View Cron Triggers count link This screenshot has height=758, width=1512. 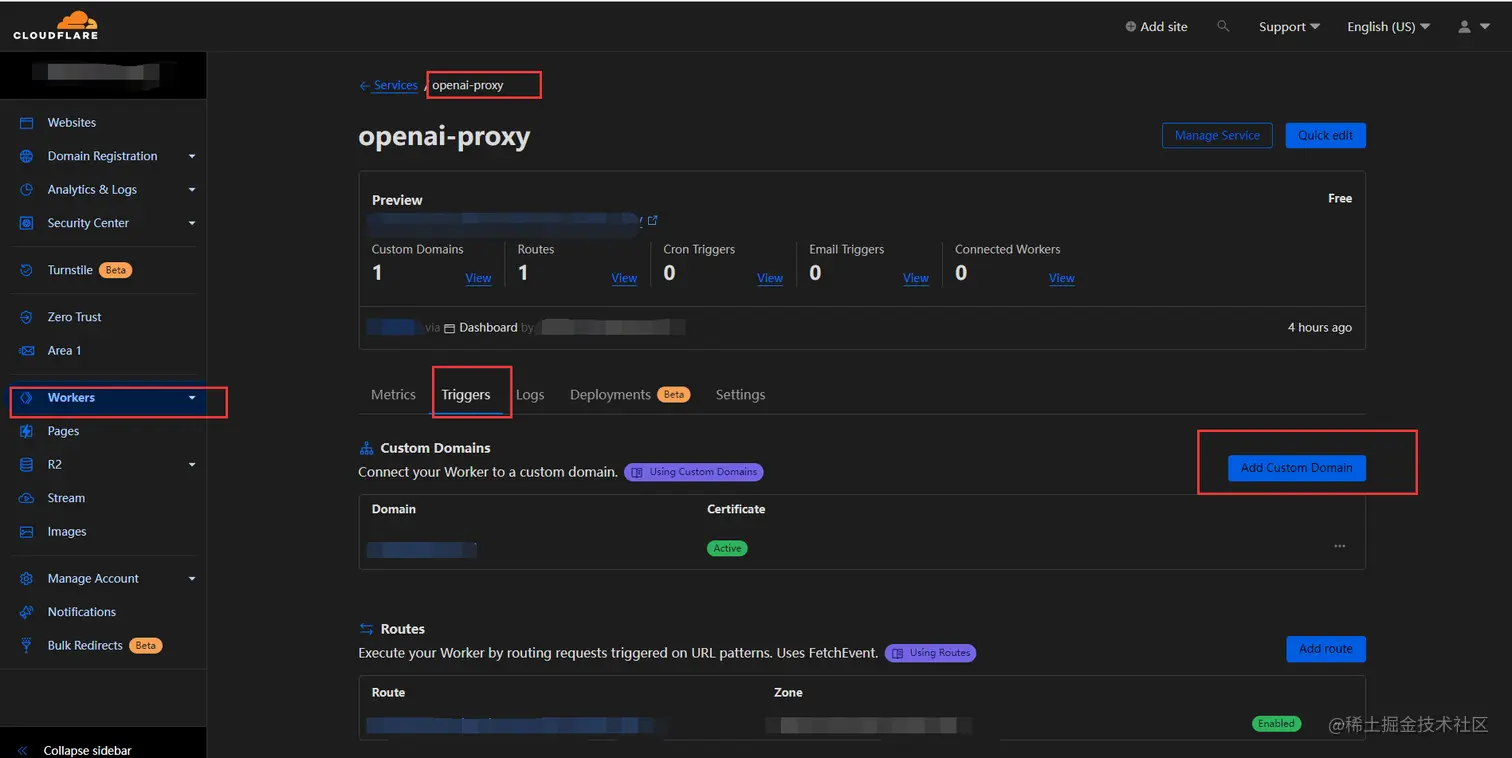(x=770, y=278)
